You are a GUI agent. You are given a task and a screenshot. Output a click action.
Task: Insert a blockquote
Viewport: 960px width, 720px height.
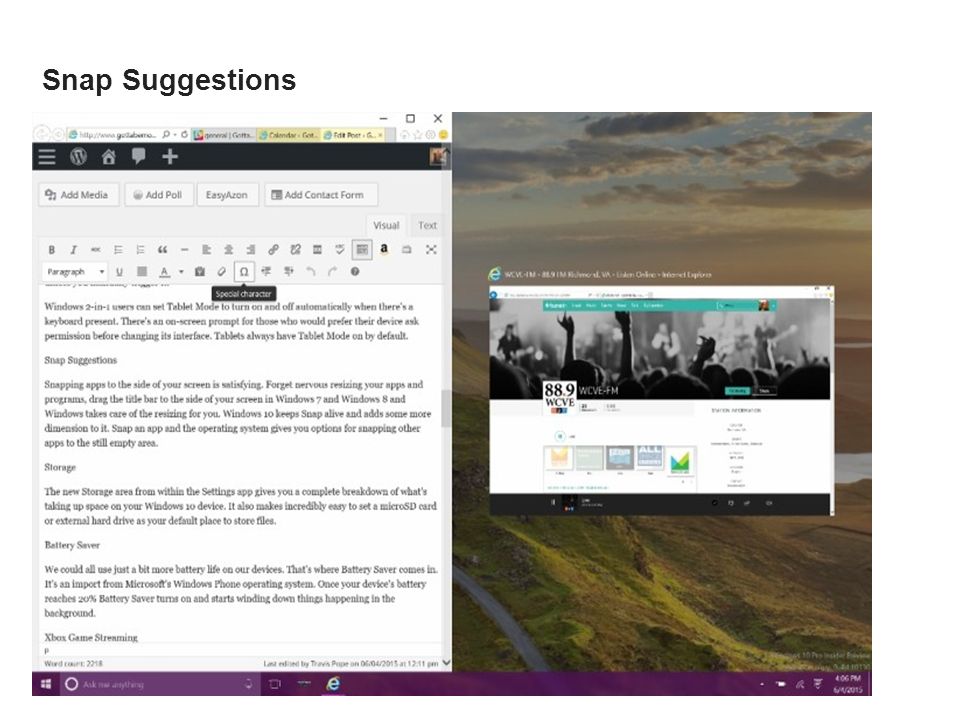162,250
